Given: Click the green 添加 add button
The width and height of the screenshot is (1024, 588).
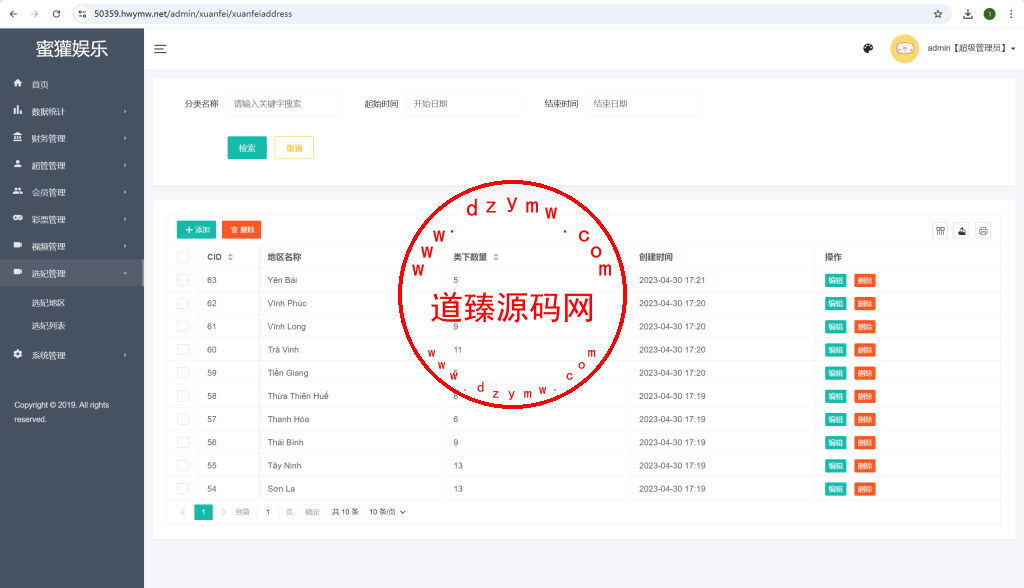Looking at the screenshot, I should click(197, 230).
